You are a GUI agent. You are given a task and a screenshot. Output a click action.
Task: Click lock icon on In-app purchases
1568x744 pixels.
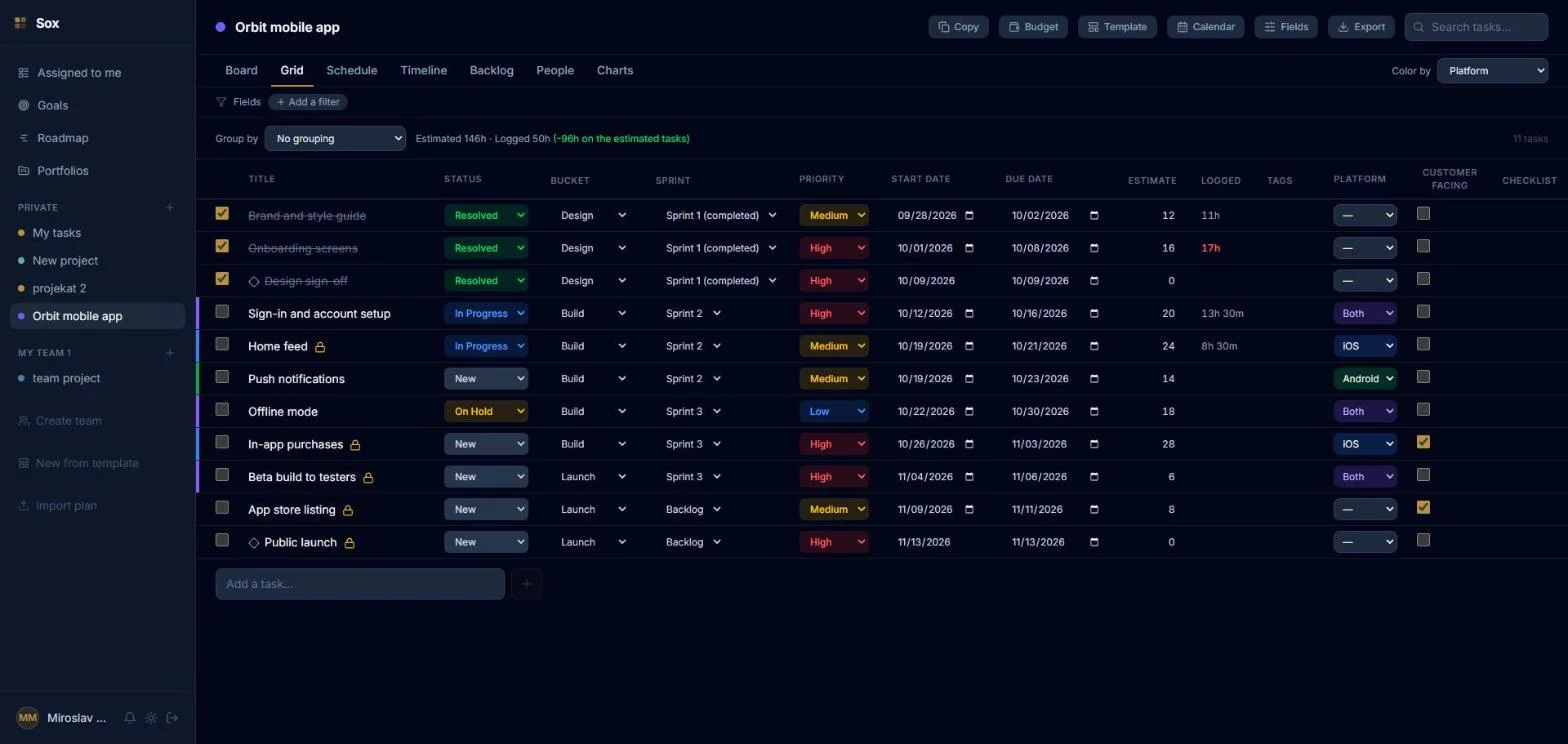click(355, 445)
